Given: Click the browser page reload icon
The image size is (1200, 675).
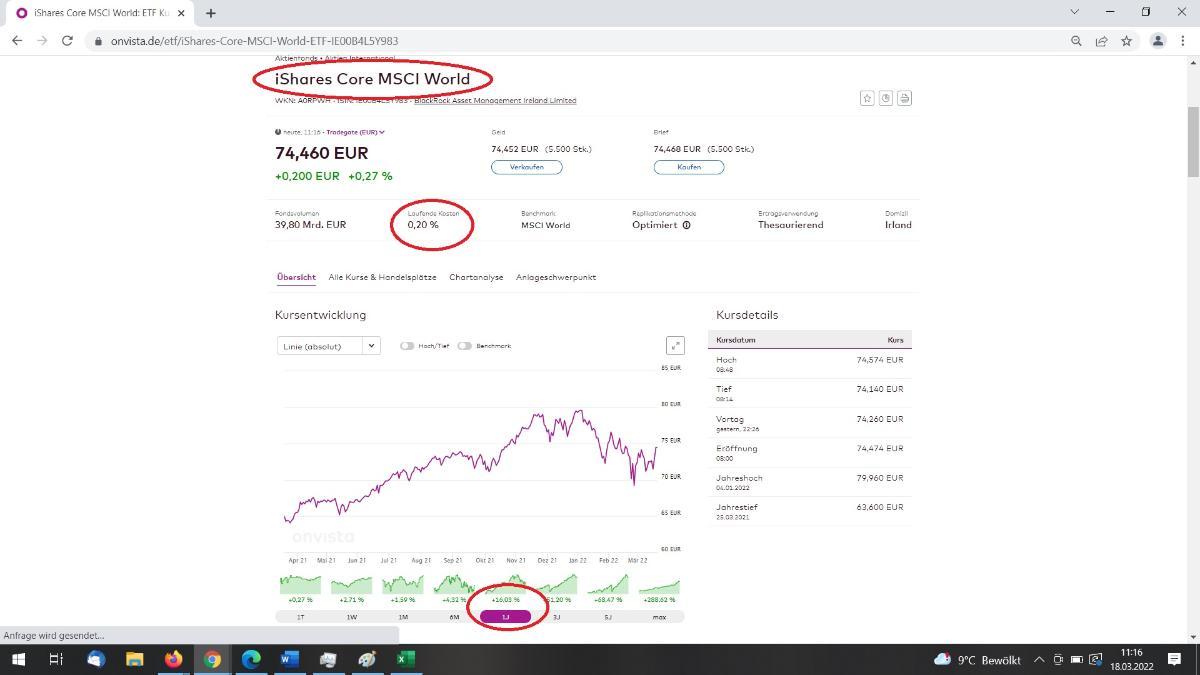Looking at the screenshot, I should click(x=67, y=41).
